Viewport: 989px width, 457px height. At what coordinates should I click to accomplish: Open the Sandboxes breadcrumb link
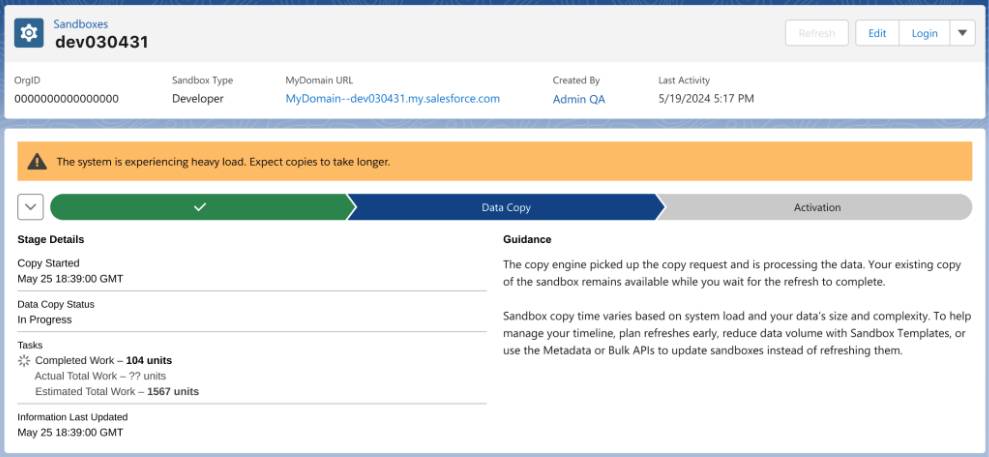click(80, 24)
